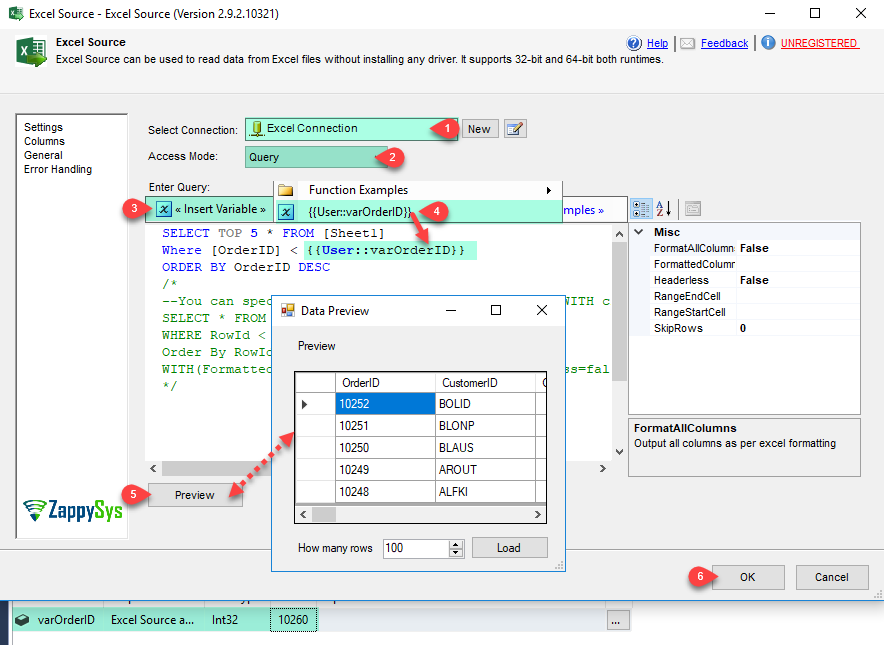Screen dimensions: 884x645
Task: Expand the Function Examples submenu arrow
Action: pos(549,190)
